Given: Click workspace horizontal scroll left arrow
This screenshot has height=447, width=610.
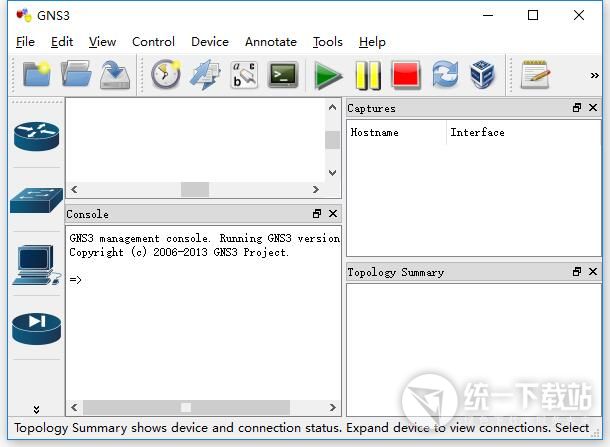Looking at the screenshot, I should click(x=74, y=189).
